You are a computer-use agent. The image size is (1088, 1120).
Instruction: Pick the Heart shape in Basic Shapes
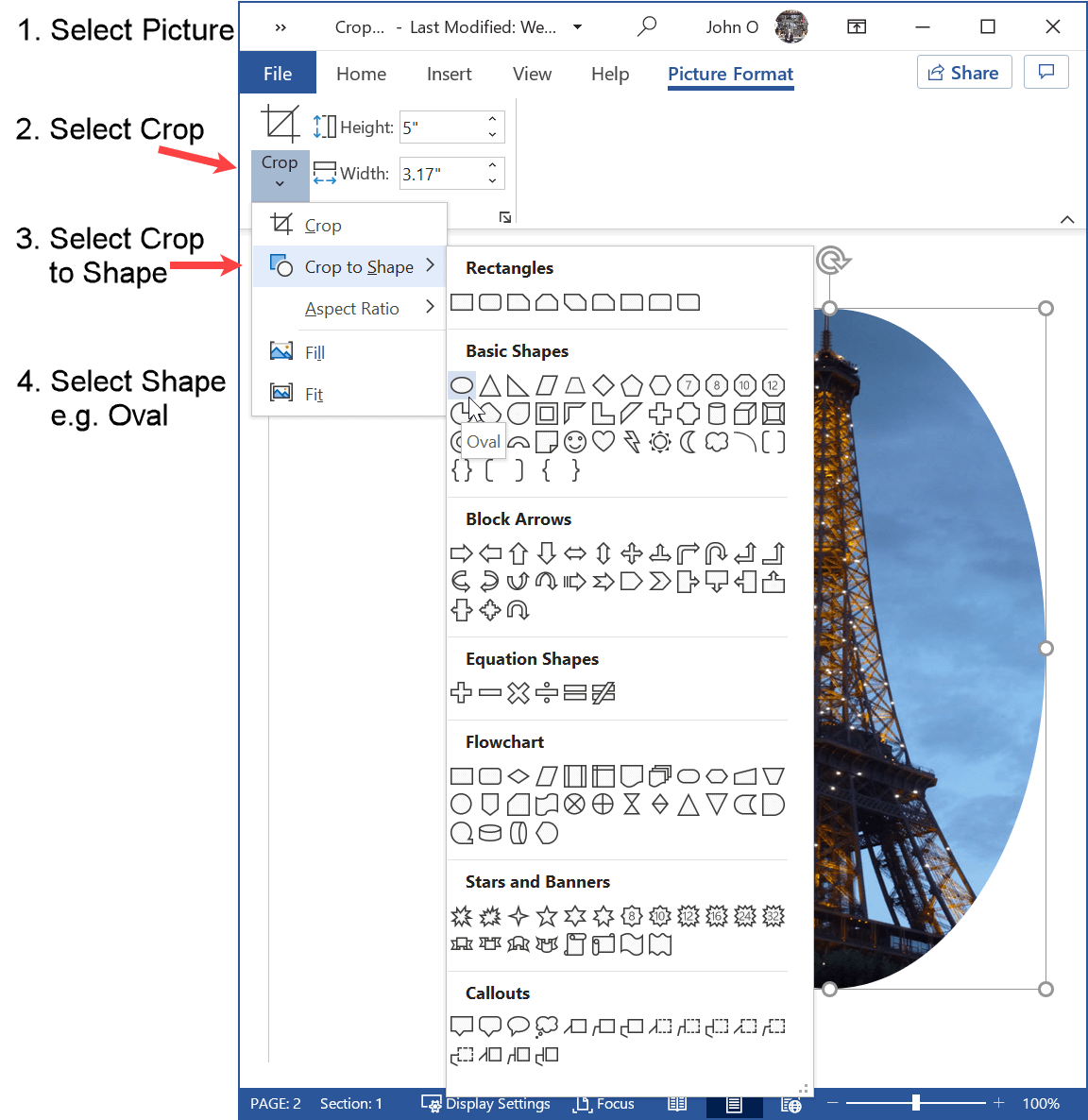603,441
